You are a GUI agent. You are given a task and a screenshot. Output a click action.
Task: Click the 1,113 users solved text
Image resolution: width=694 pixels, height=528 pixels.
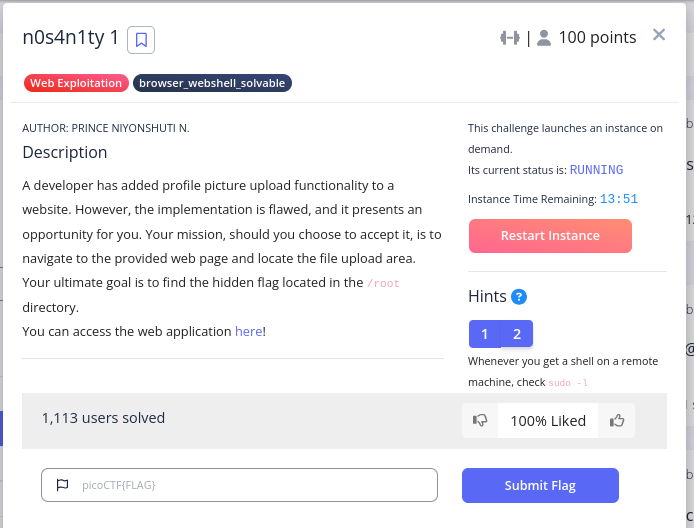[103, 418]
